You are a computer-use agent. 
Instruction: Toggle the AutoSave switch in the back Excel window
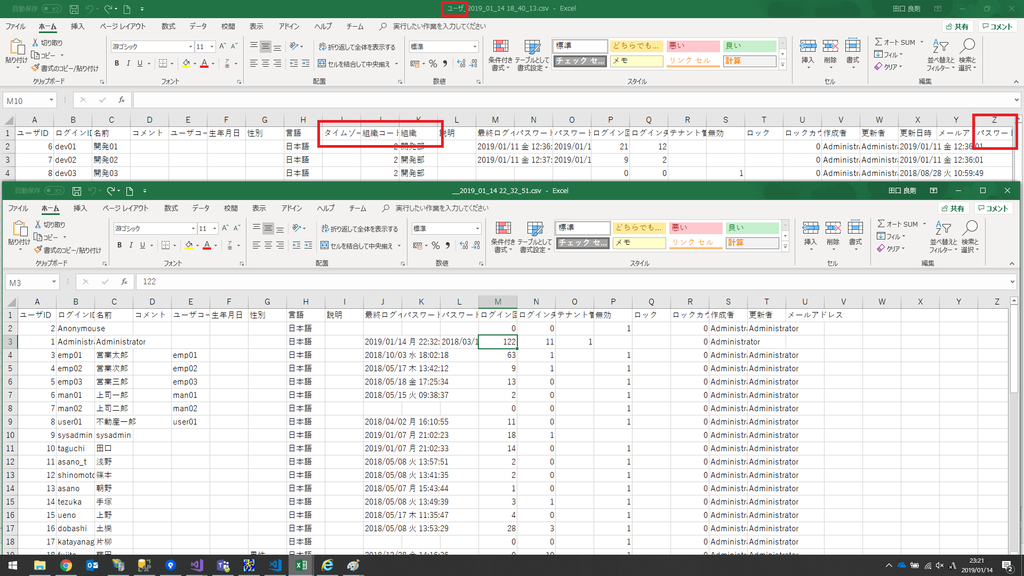click(52, 8)
